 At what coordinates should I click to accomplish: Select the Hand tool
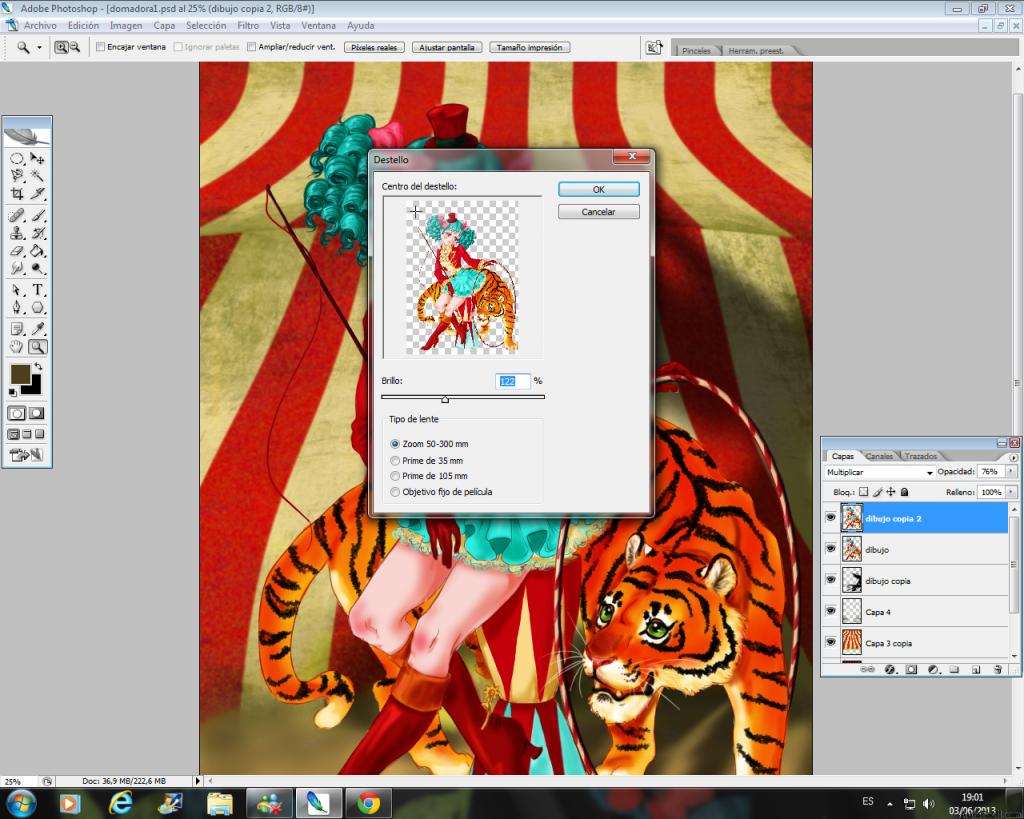pos(17,347)
